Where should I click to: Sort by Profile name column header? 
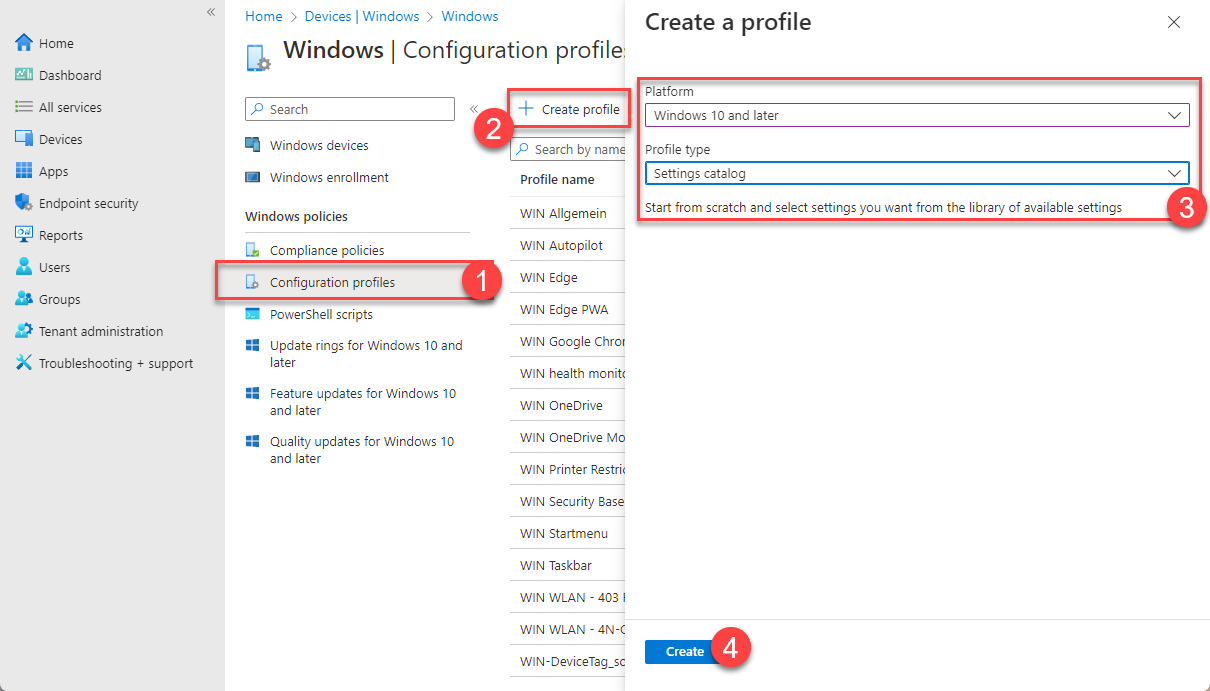pos(557,180)
